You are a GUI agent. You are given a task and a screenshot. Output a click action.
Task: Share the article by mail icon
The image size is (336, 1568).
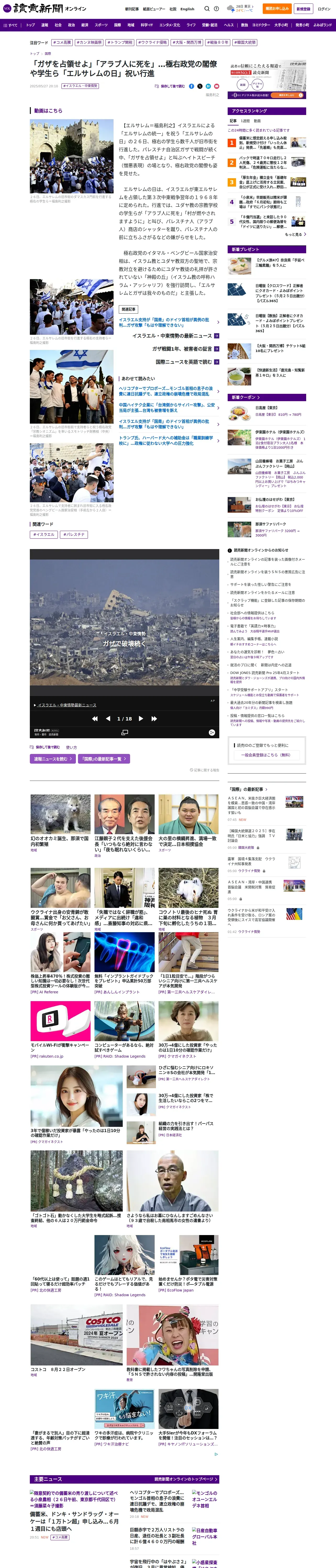tap(216, 87)
